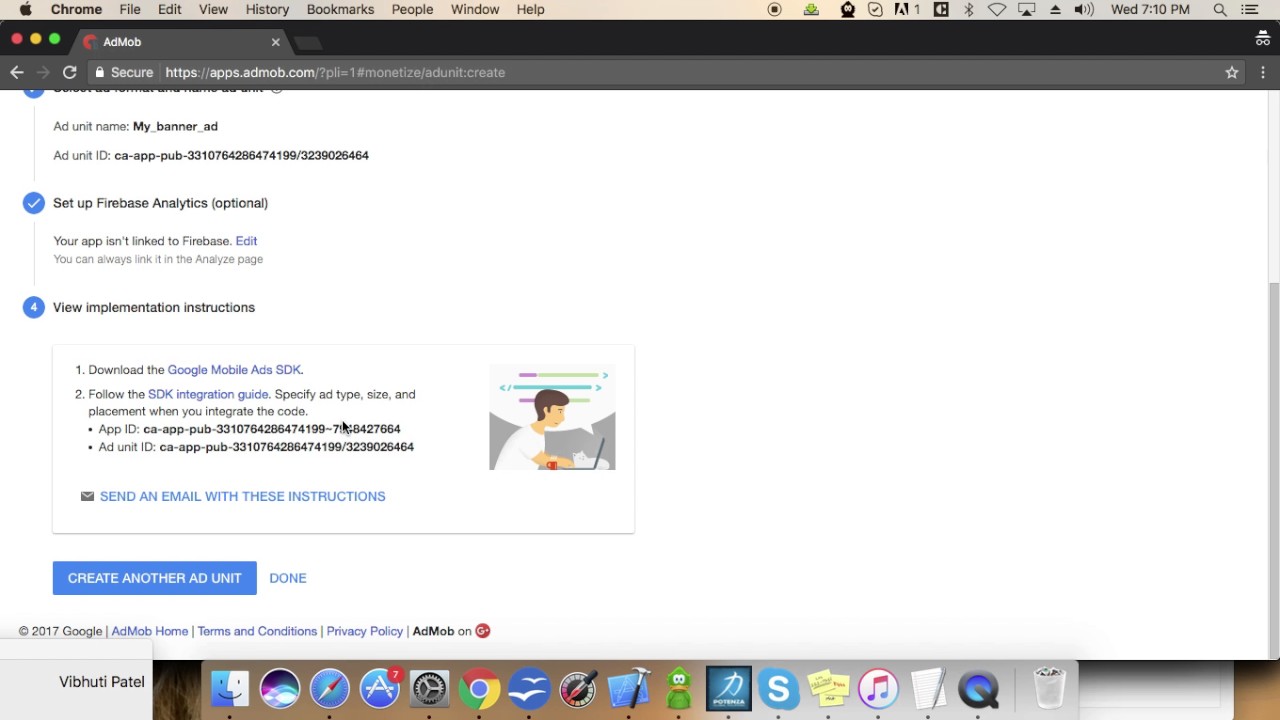Screen dimensions: 1280x720
Task: Open the Chrome application menu
Action: tap(76, 10)
